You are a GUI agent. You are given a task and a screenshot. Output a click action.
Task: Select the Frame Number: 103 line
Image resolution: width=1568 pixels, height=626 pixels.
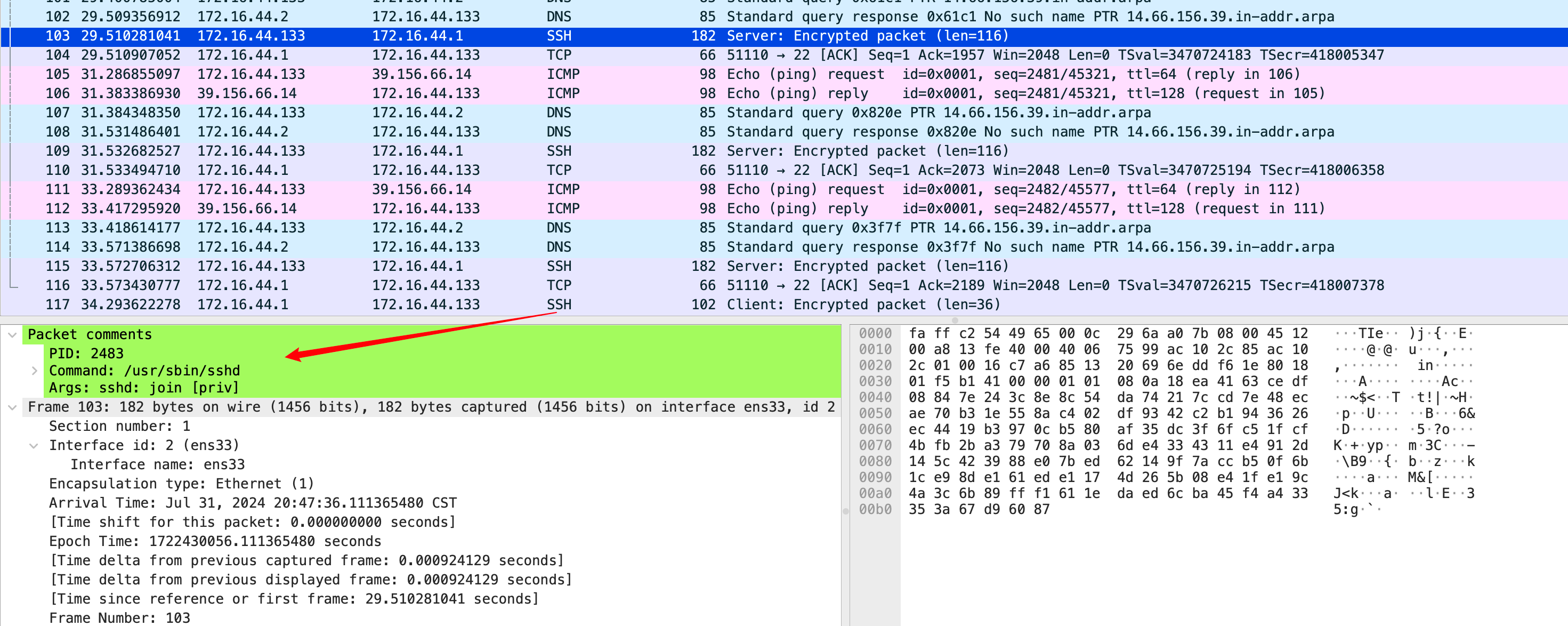pos(119,617)
